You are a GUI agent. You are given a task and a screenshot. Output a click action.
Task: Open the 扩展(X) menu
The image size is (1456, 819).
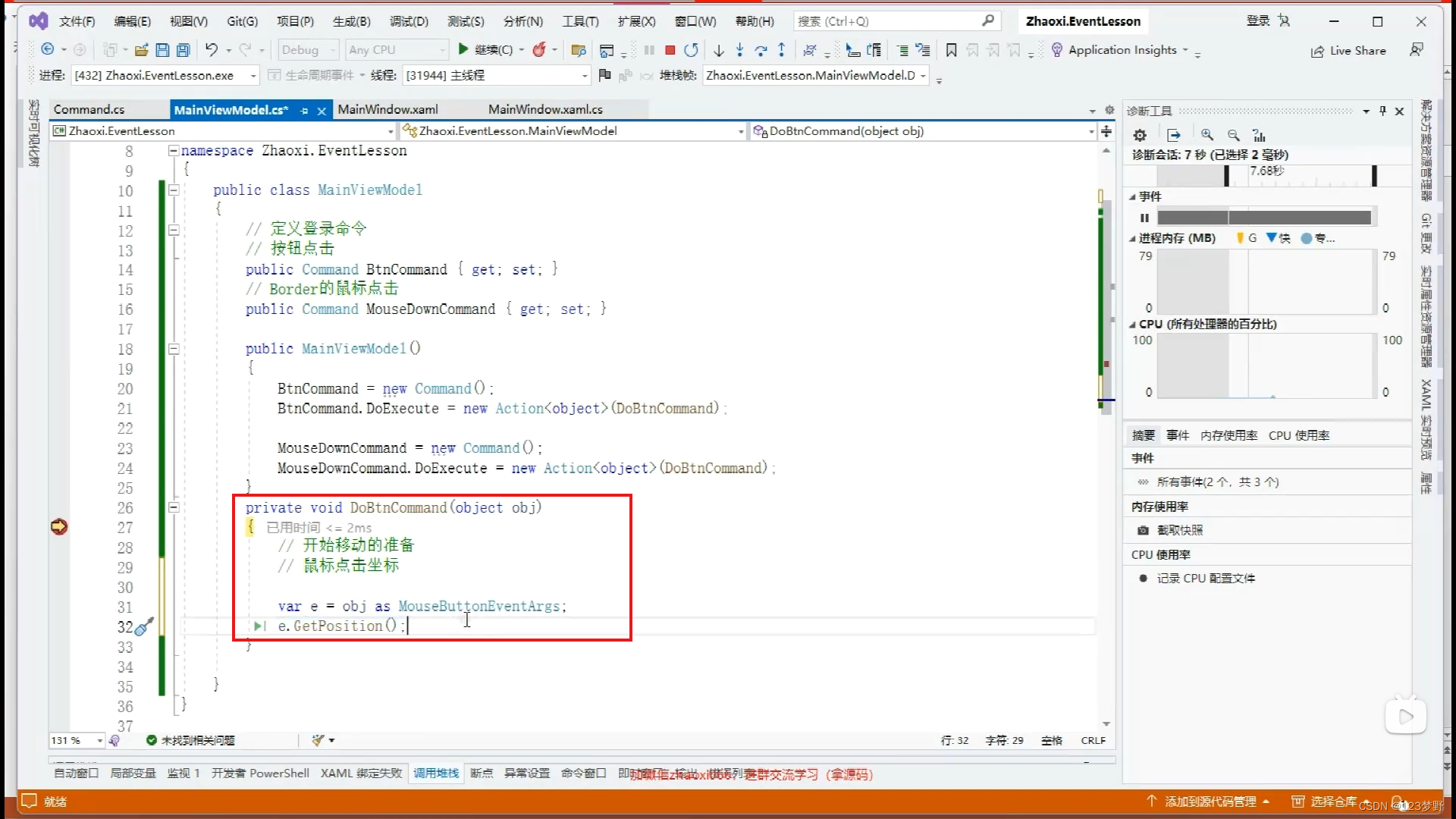pyautogui.click(x=636, y=21)
